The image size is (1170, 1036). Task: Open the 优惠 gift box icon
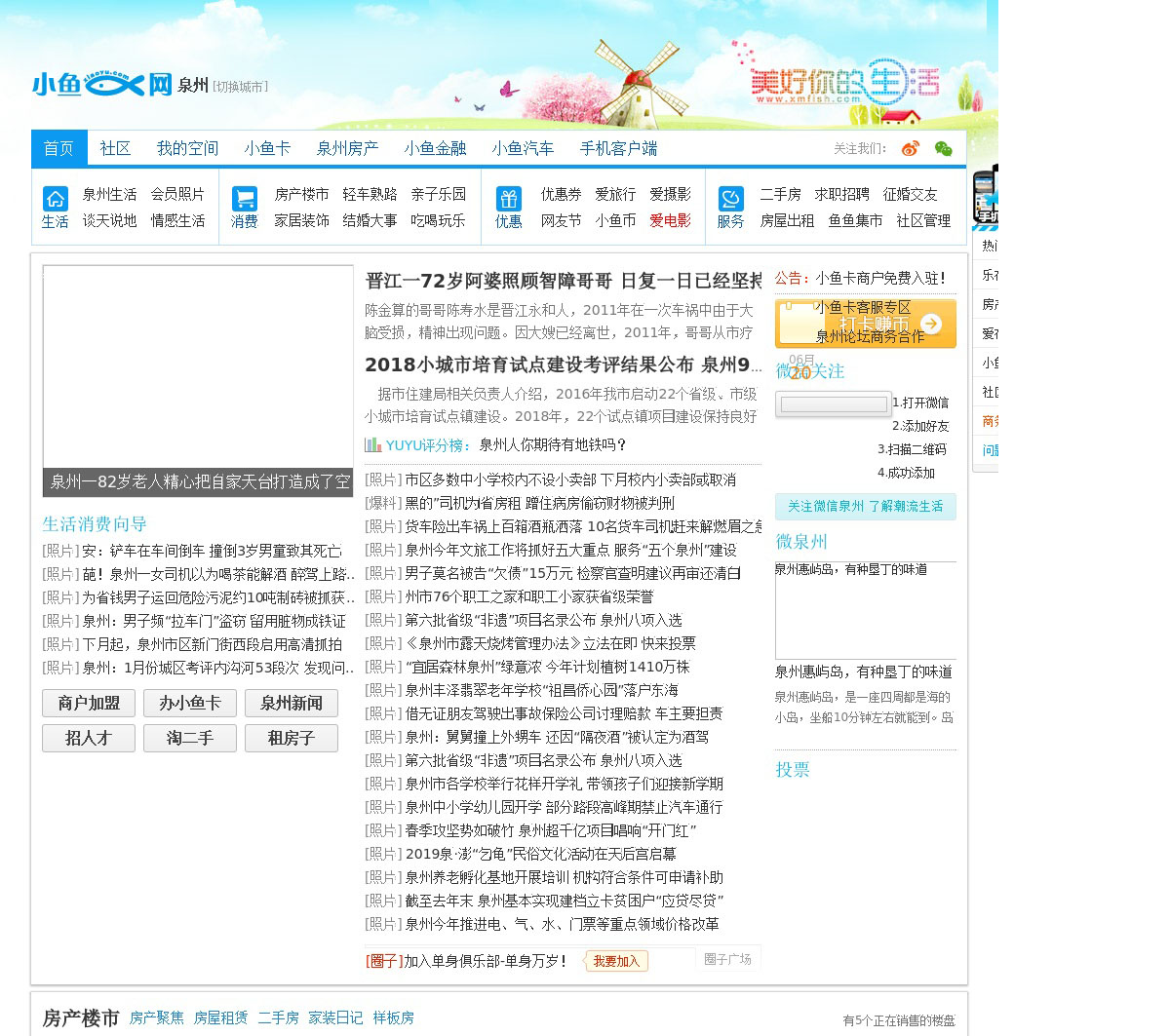(509, 199)
